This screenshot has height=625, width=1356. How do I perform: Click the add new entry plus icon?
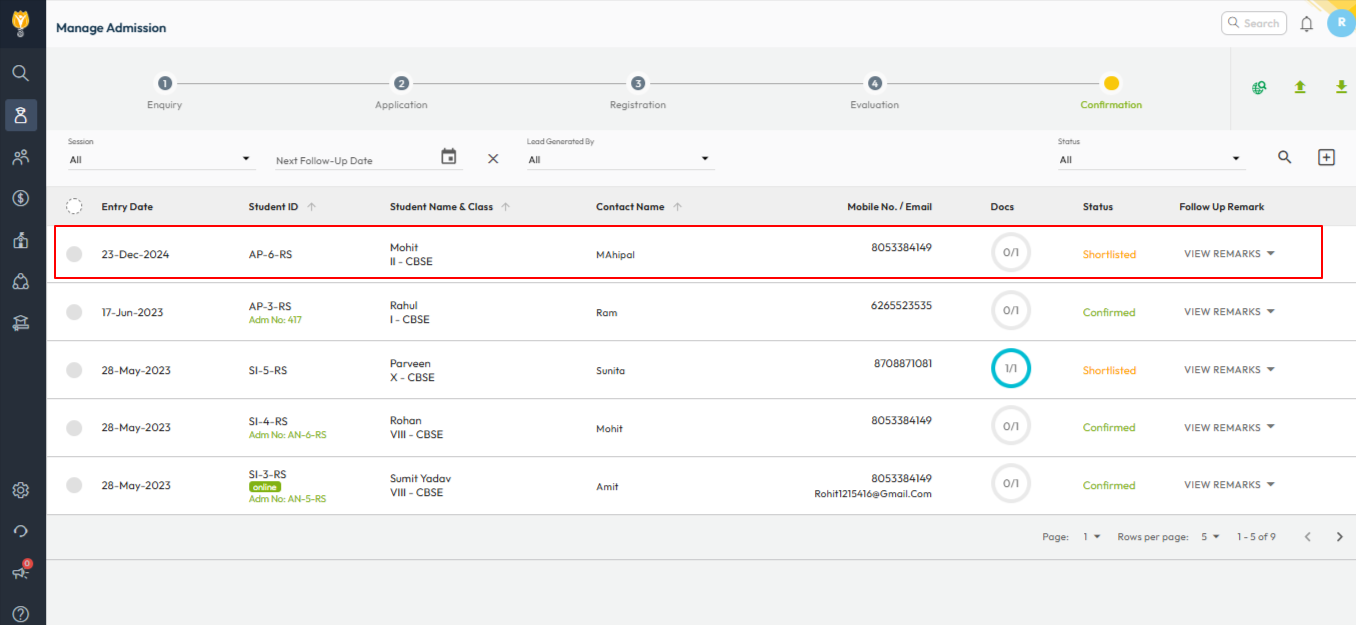tap(1326, 157)
